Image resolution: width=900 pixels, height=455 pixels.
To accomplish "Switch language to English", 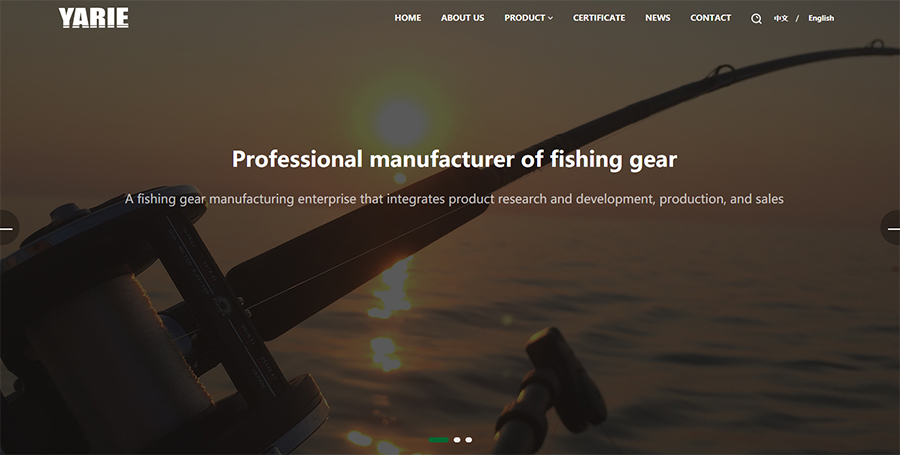I will (821, 18).
